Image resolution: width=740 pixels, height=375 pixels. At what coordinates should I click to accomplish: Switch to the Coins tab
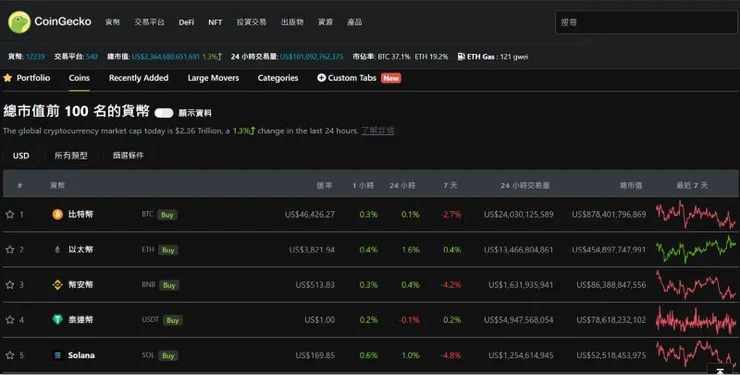pos(79,78)
